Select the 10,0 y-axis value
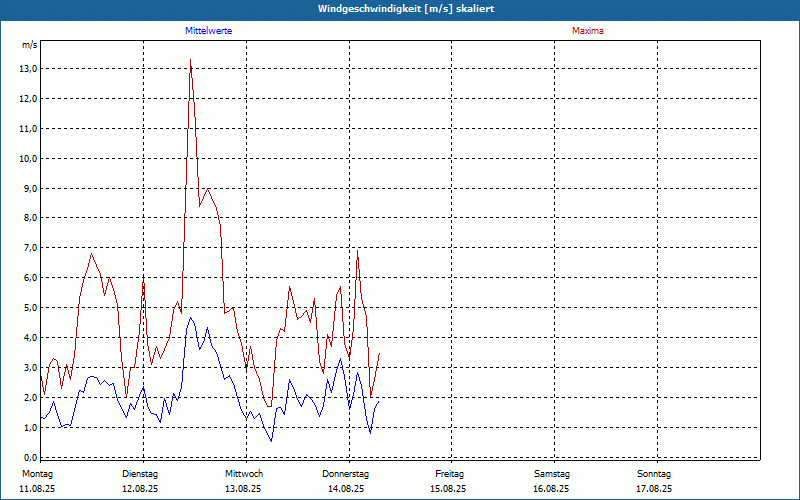 [x=29, y=159]
